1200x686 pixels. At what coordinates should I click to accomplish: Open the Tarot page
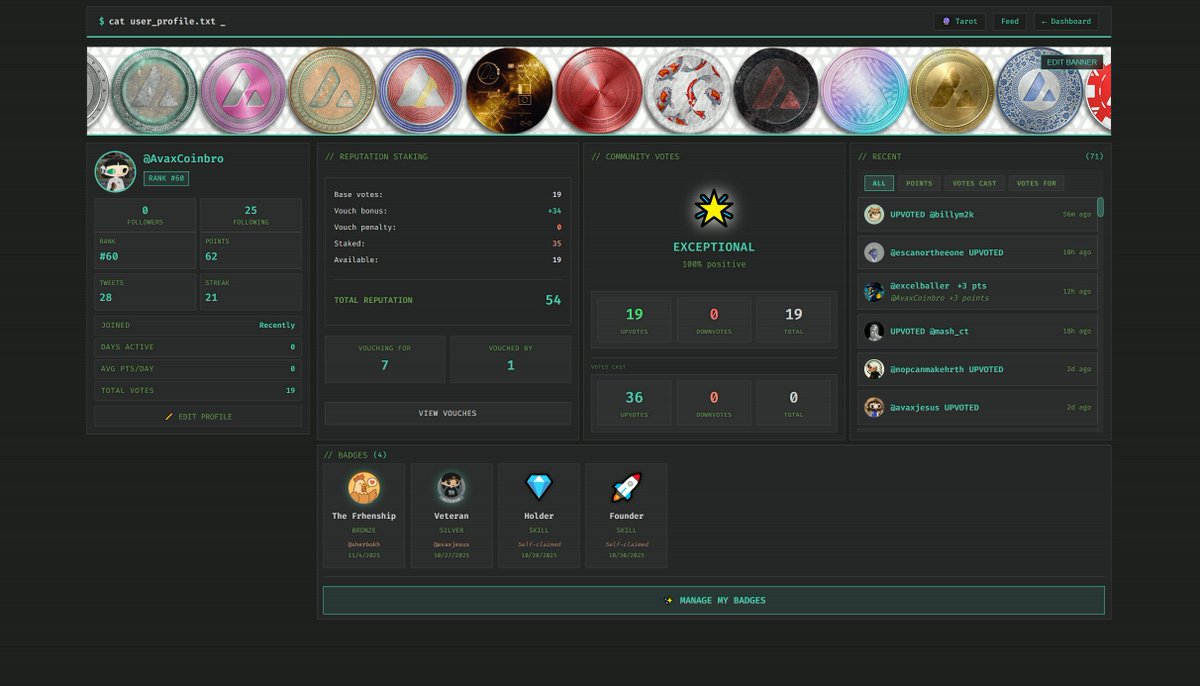[x=960, y=21]
